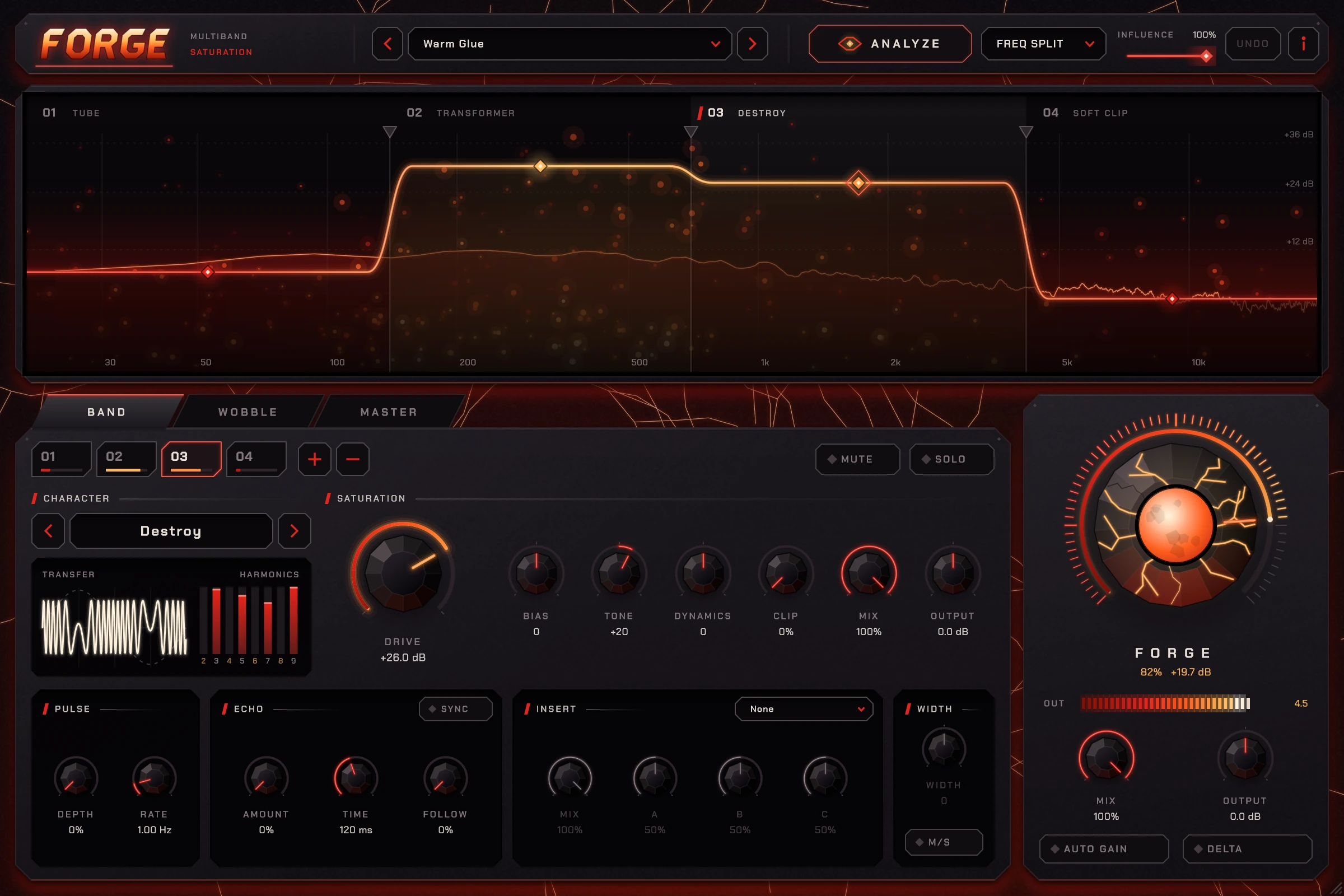
Task: Click the large Forge orb knob
Action: coord(1175,525)
